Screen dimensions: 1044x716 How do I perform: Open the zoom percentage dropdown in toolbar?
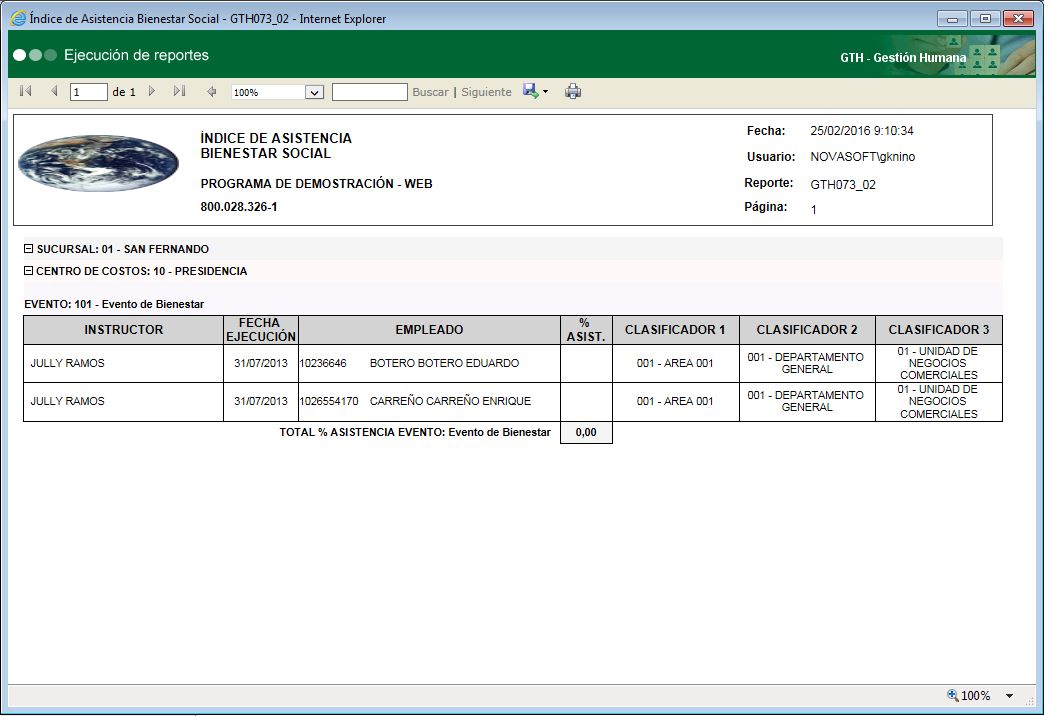pos(314,92)
